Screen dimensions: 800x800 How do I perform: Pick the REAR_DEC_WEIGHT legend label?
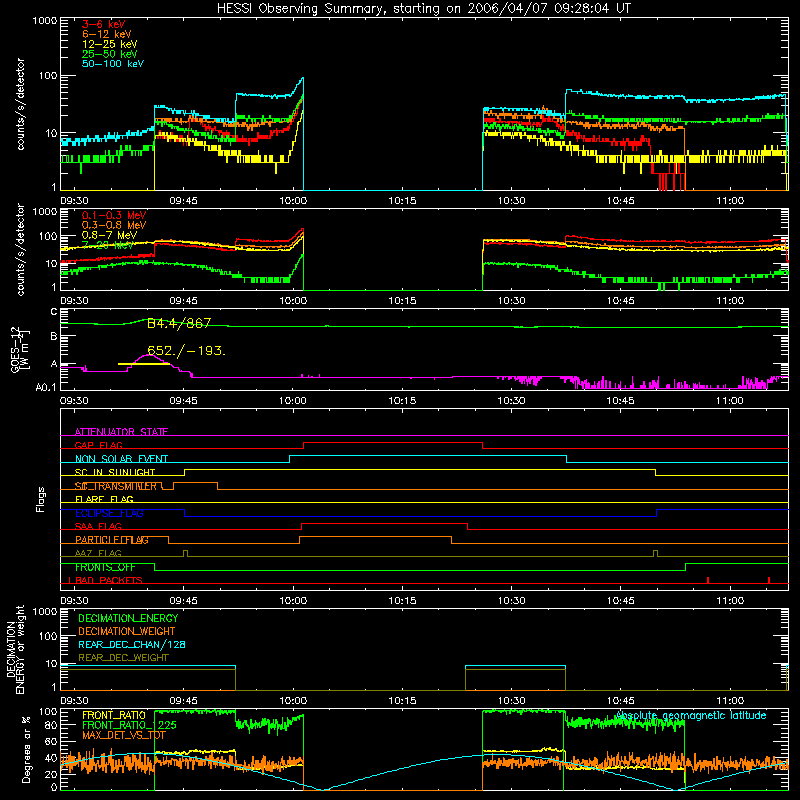(x=123, y=658)
